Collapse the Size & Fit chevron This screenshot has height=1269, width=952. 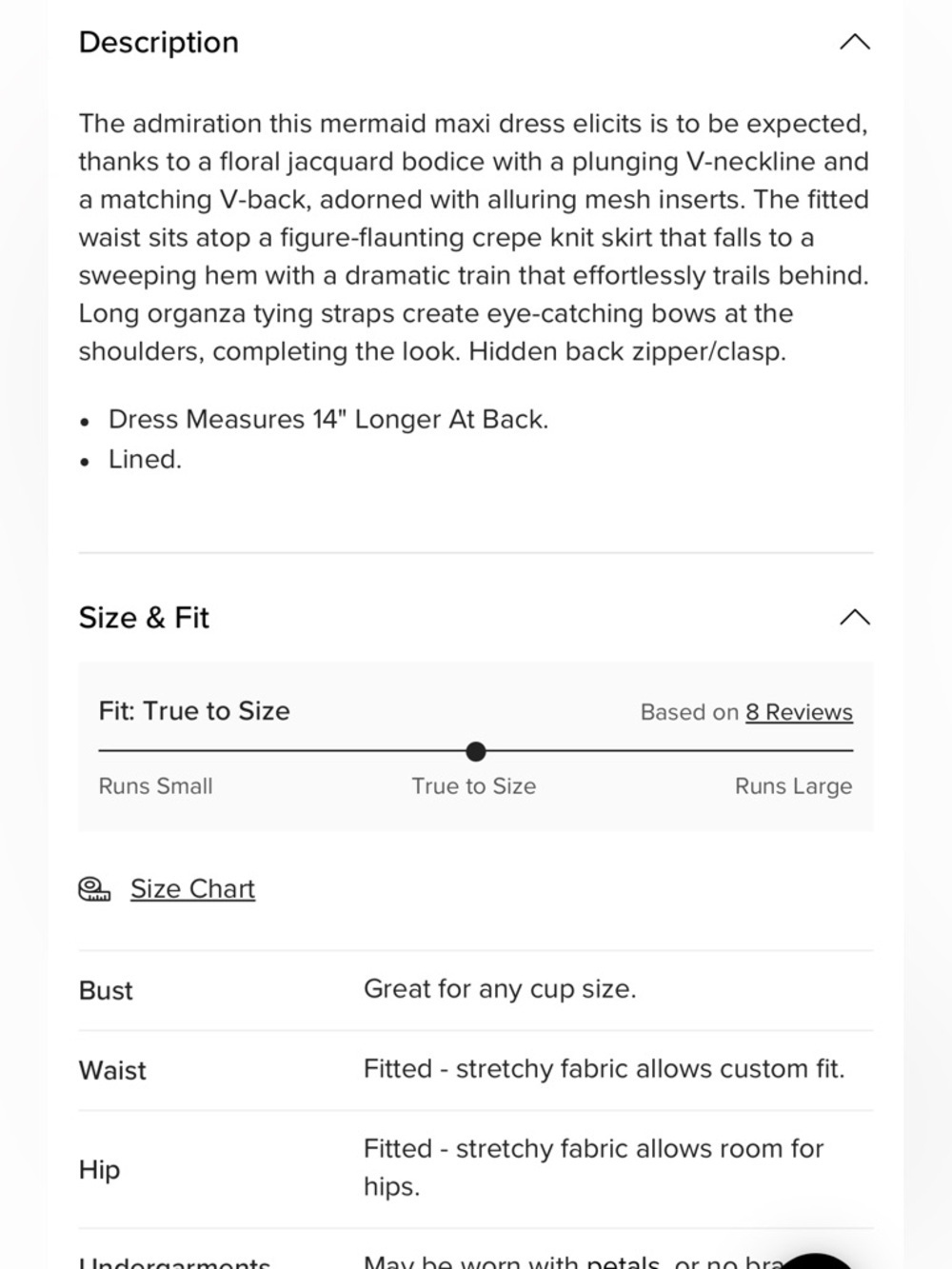(x=855, y=617)
